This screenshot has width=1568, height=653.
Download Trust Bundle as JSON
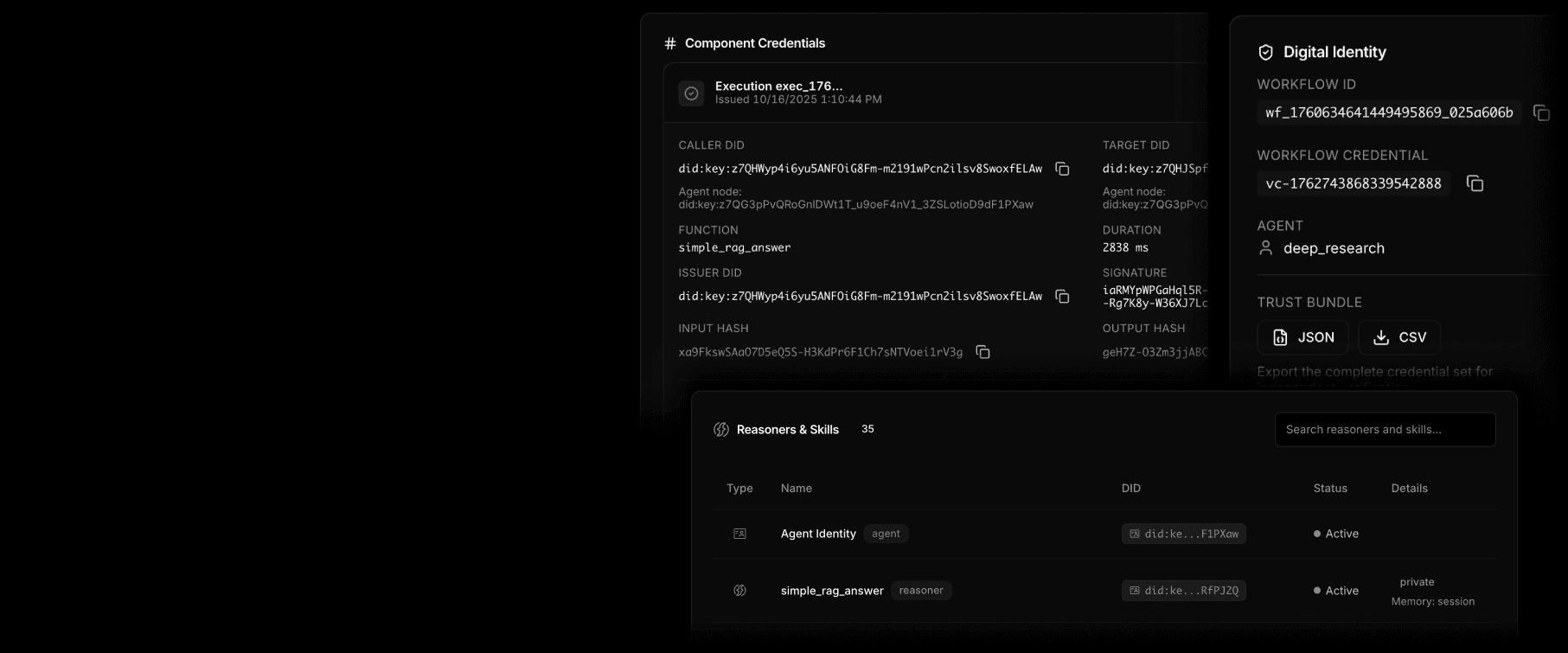coord(1302,336)
